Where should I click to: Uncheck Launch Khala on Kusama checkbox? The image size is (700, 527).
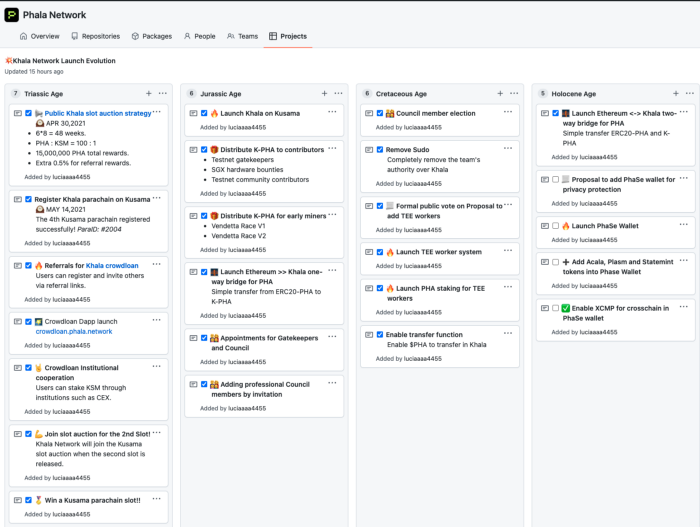click(204, 113)
